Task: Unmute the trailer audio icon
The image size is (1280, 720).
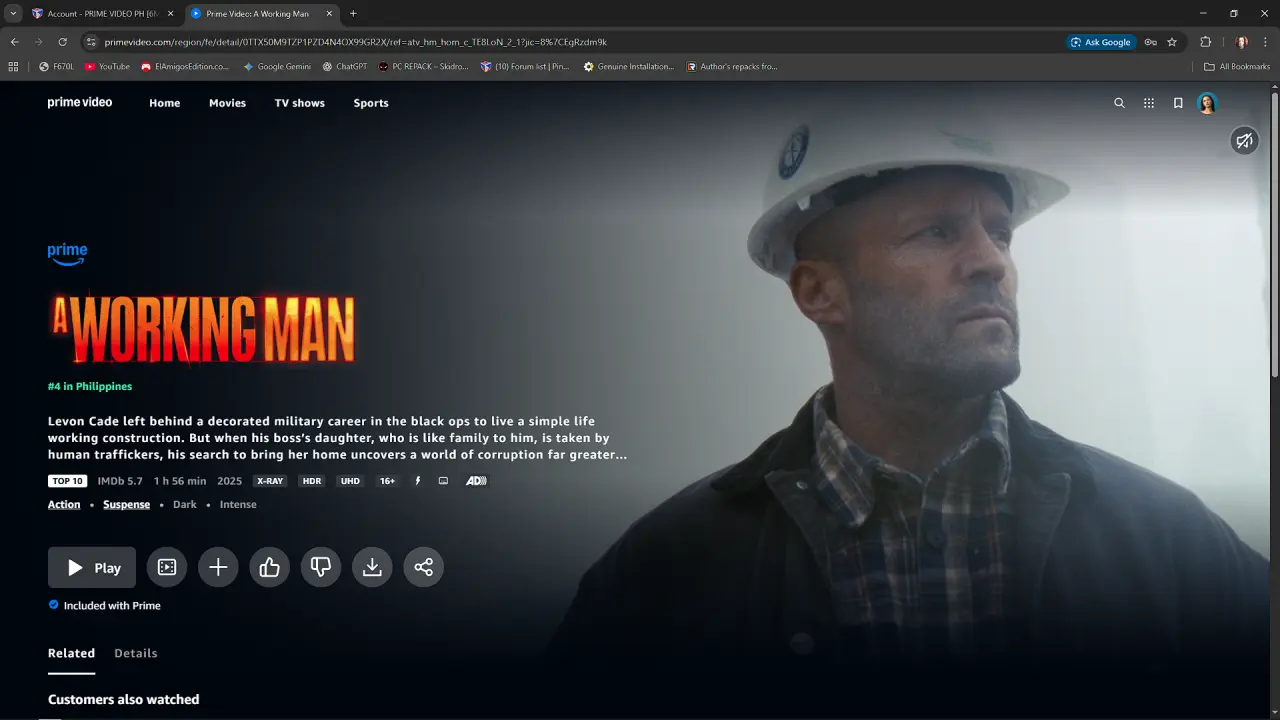Action: [x=1244, y=141]
